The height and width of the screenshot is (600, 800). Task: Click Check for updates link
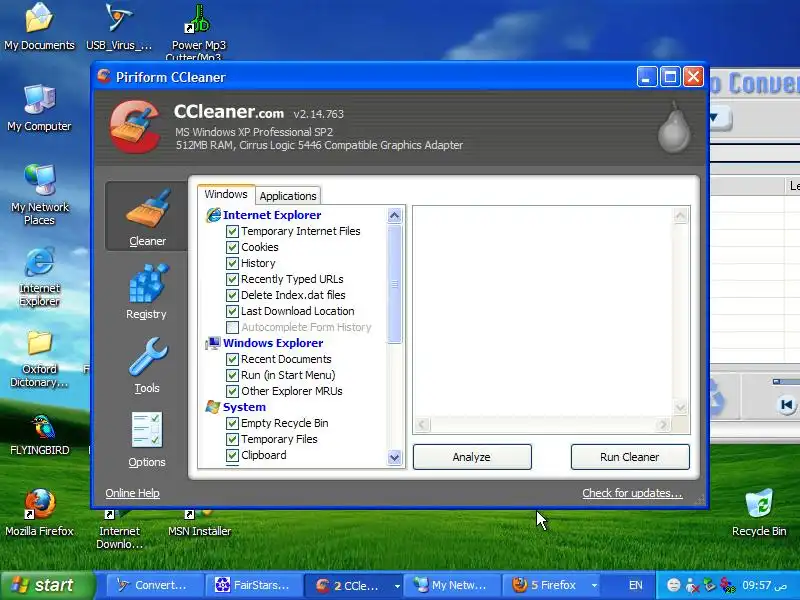point(632,493)
